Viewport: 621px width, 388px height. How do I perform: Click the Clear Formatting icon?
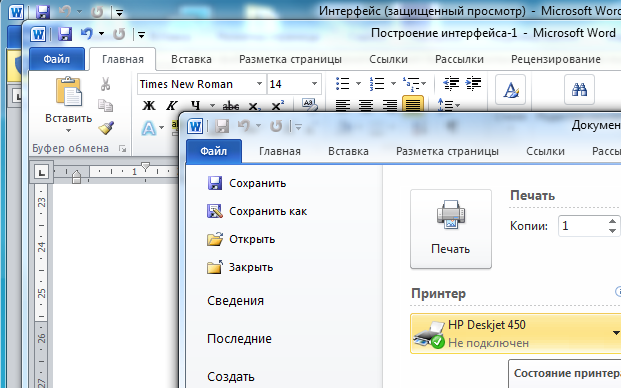click(309, 105)
